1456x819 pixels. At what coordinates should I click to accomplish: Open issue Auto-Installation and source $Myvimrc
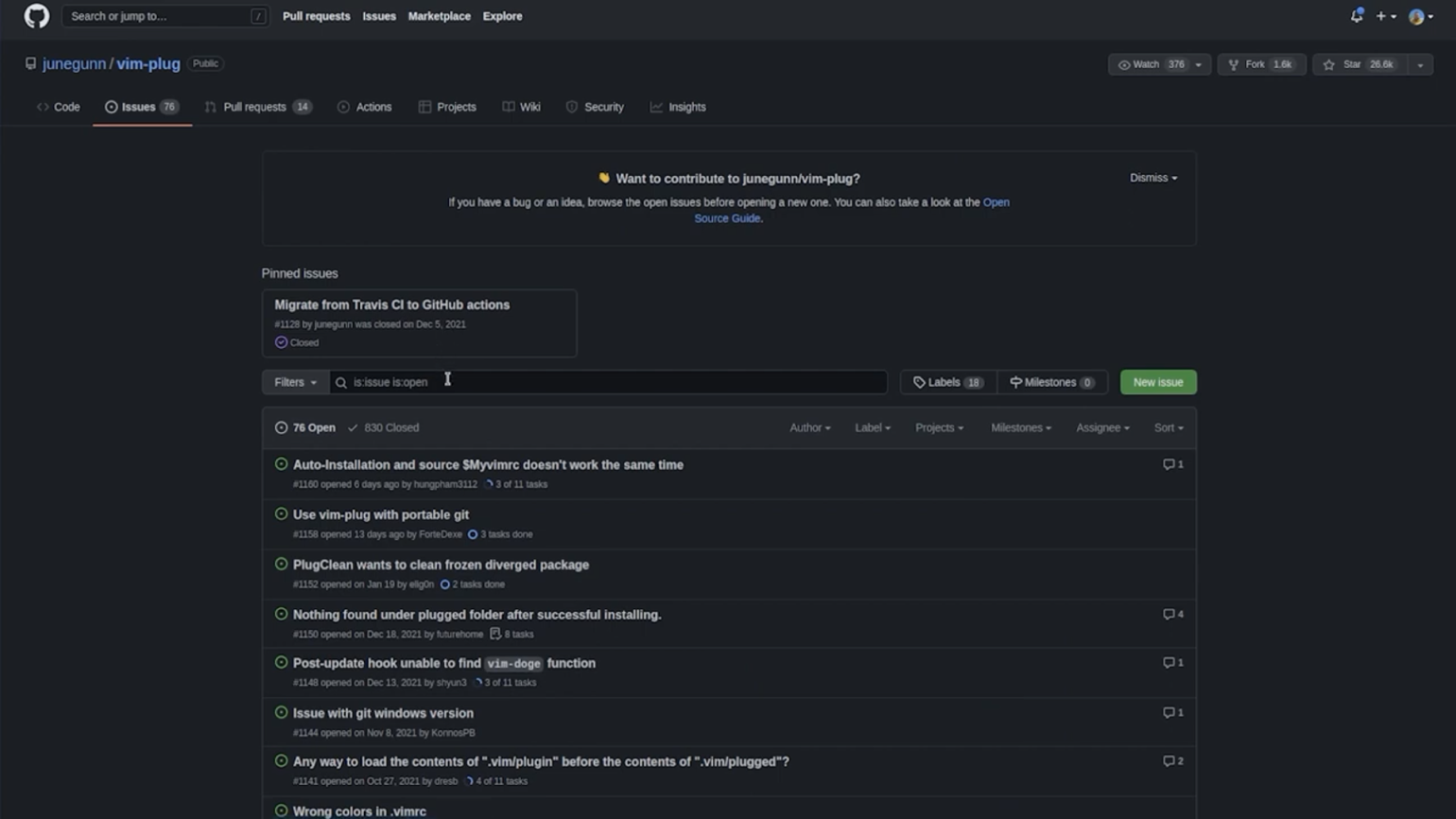[x=488, y=464]
